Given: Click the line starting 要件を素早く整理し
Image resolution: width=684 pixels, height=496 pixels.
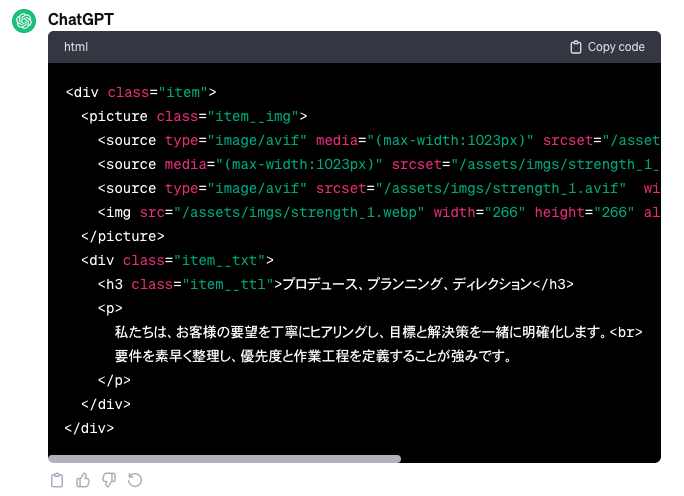Looking at the screenshot, I should 313,356.
